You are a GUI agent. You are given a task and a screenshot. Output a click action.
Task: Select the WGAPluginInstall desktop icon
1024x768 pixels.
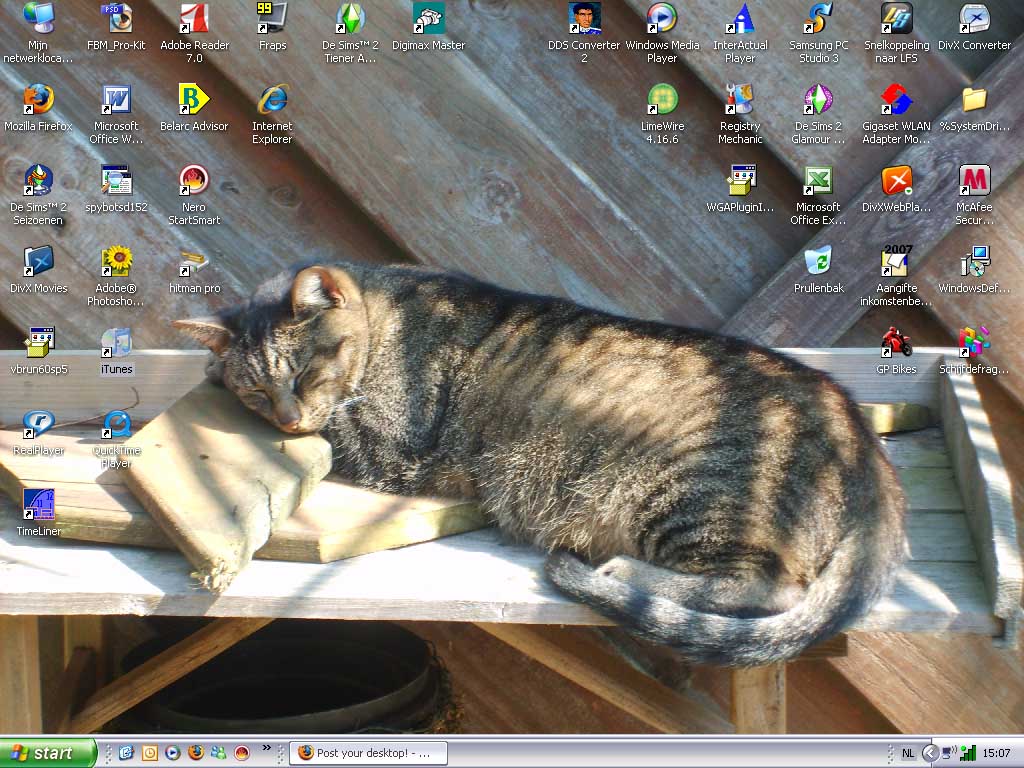coord(740,189)
